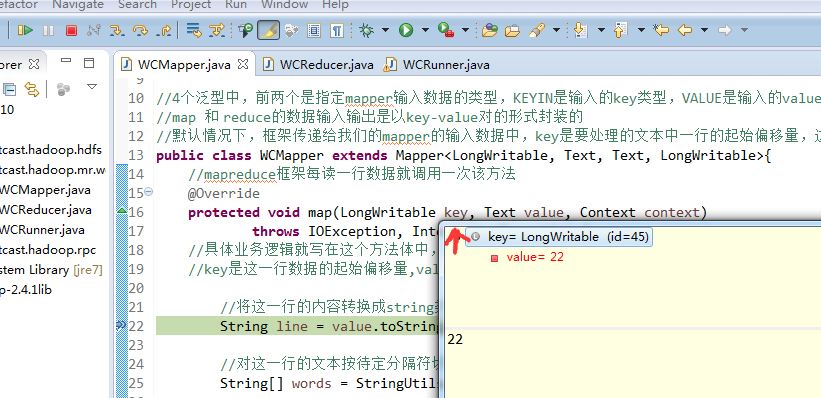
Task: Toggle Use Step Filters
Action: (x=217, y=30)
